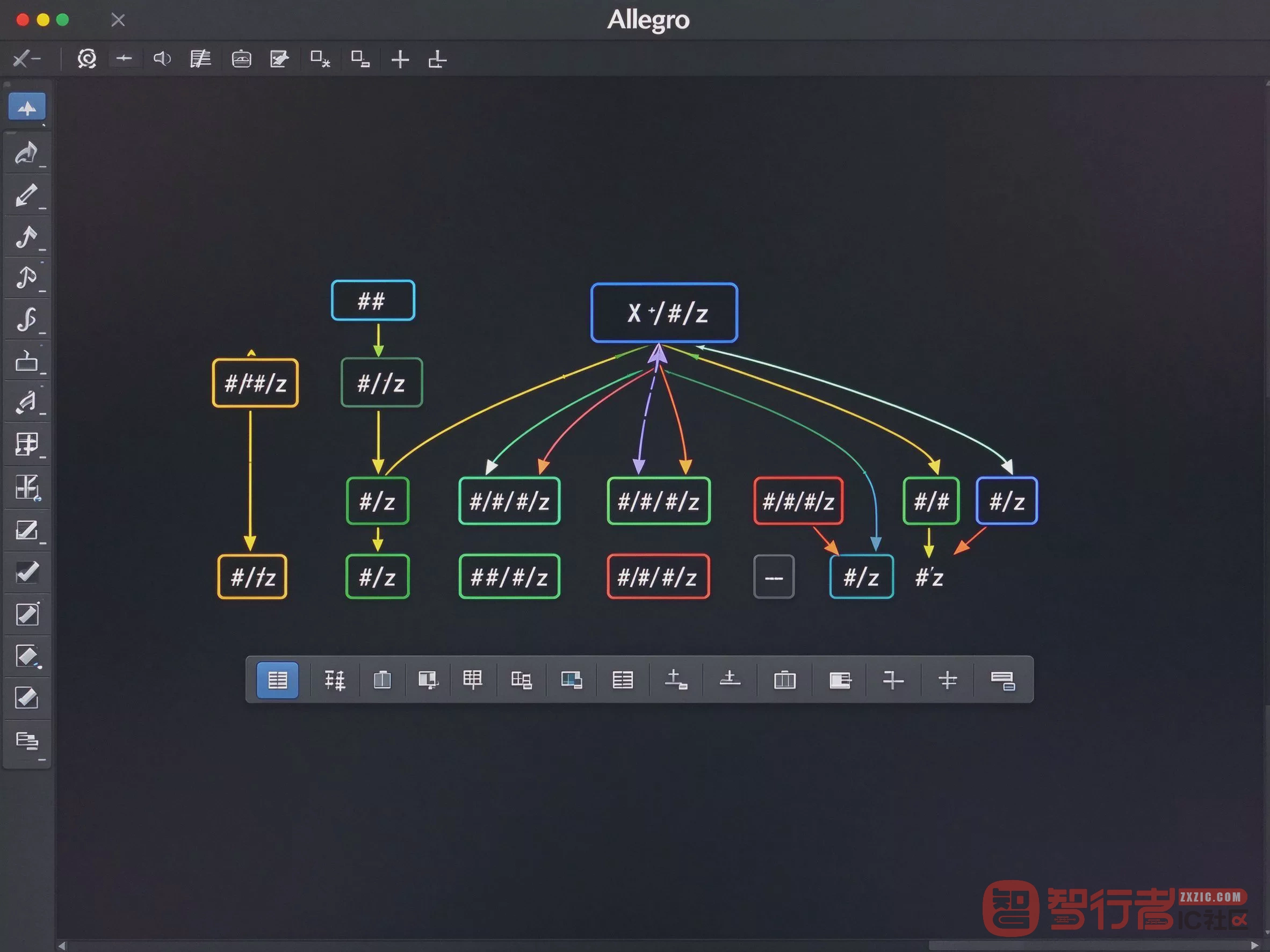1270x952 pixels.
Task: Select the highlighted list view icon in bottom toolbar
Action: 277,680
